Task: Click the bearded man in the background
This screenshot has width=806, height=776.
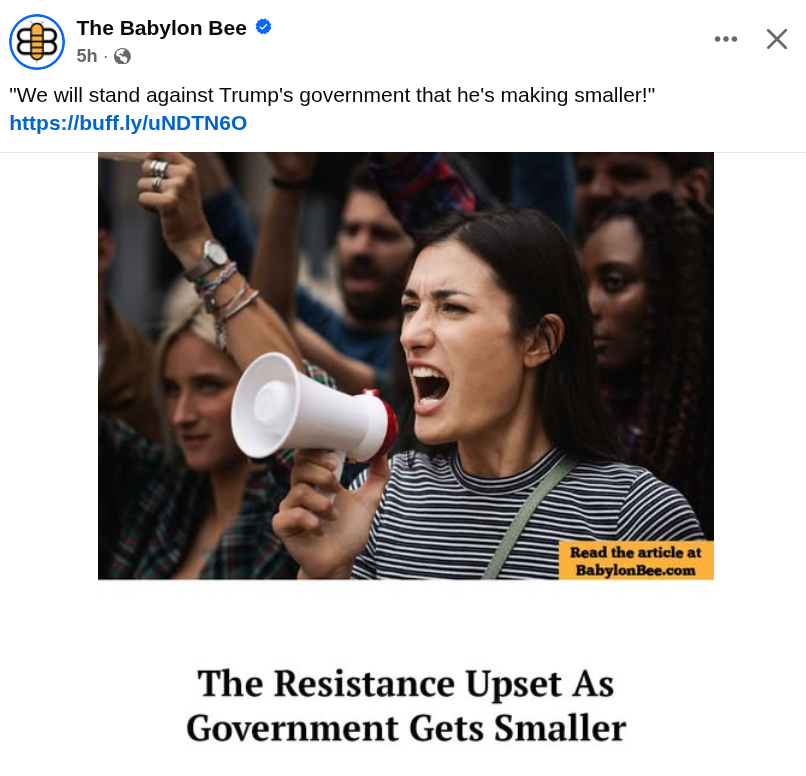Action: [368, 247]
